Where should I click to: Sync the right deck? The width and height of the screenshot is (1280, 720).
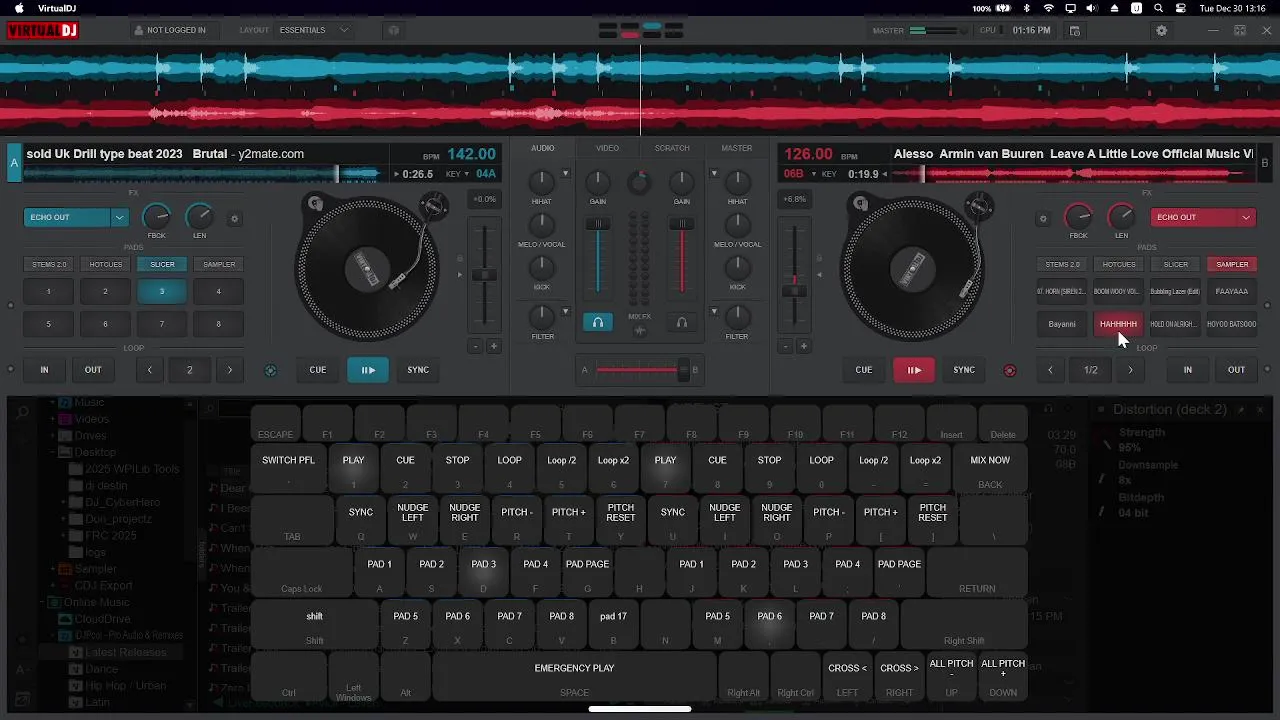tap(964, 370)
